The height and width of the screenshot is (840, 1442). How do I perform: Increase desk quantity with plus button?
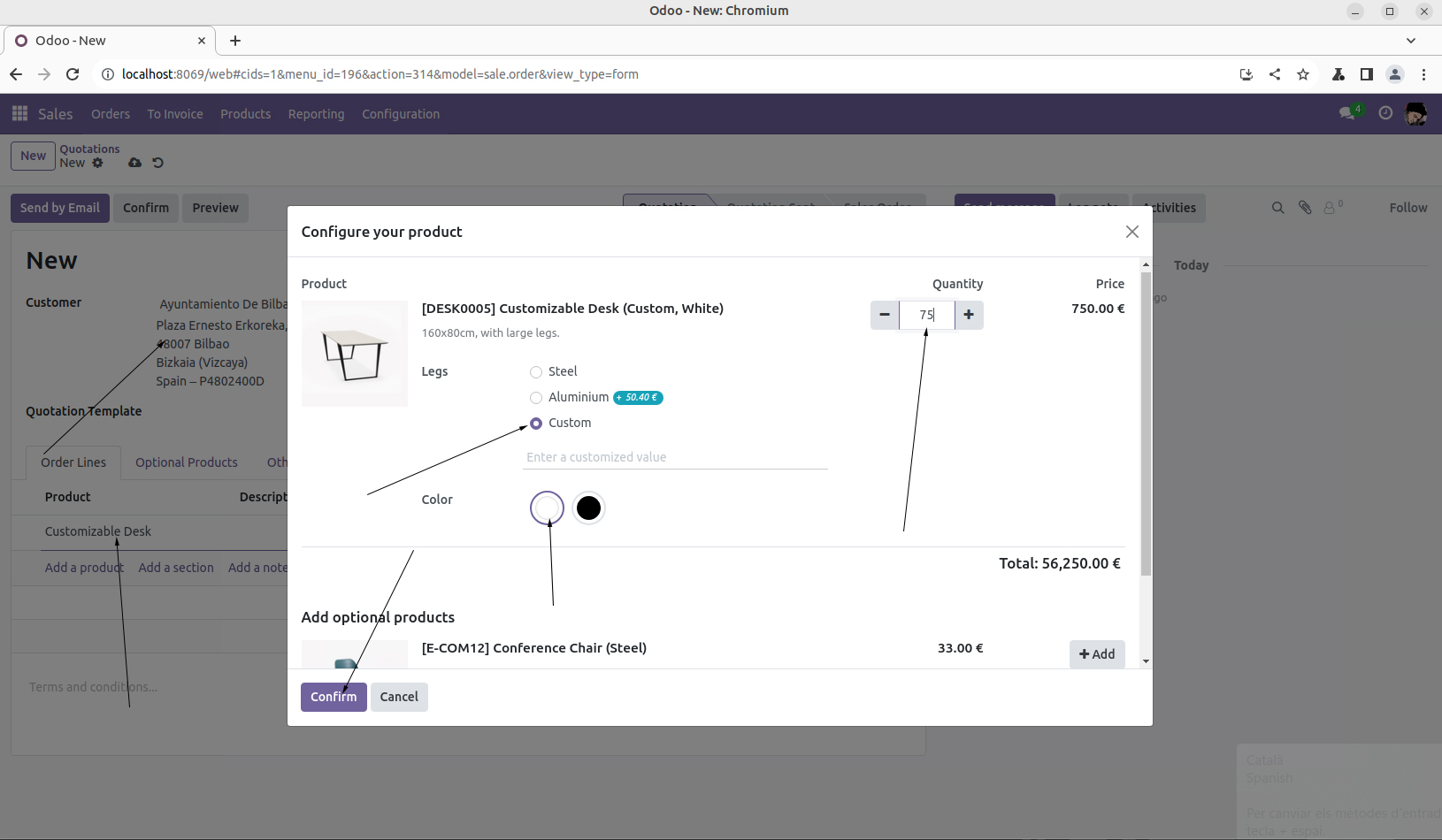969,315
